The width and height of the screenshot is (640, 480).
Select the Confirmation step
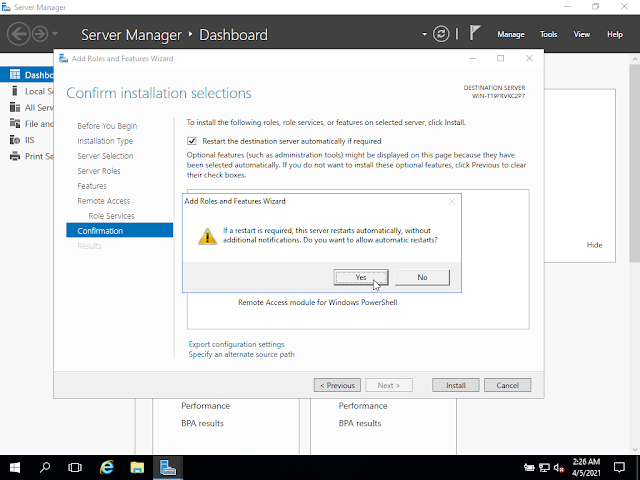pyautogui.click(x=120, y=231)
